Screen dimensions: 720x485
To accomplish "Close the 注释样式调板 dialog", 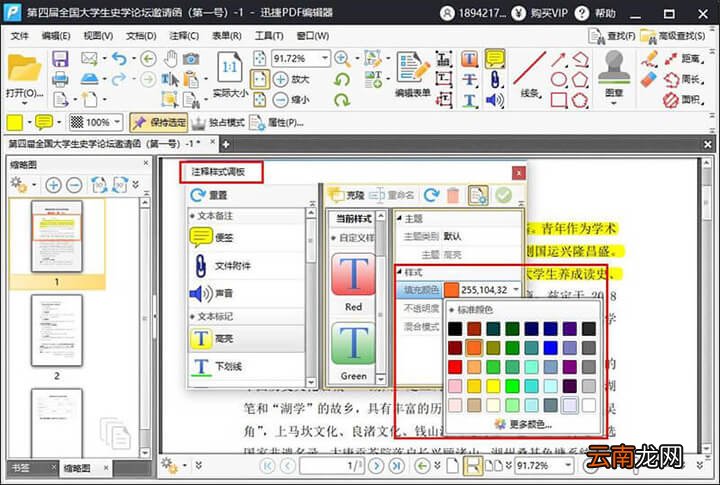I will pyautogui.click(x=518, y=173).
